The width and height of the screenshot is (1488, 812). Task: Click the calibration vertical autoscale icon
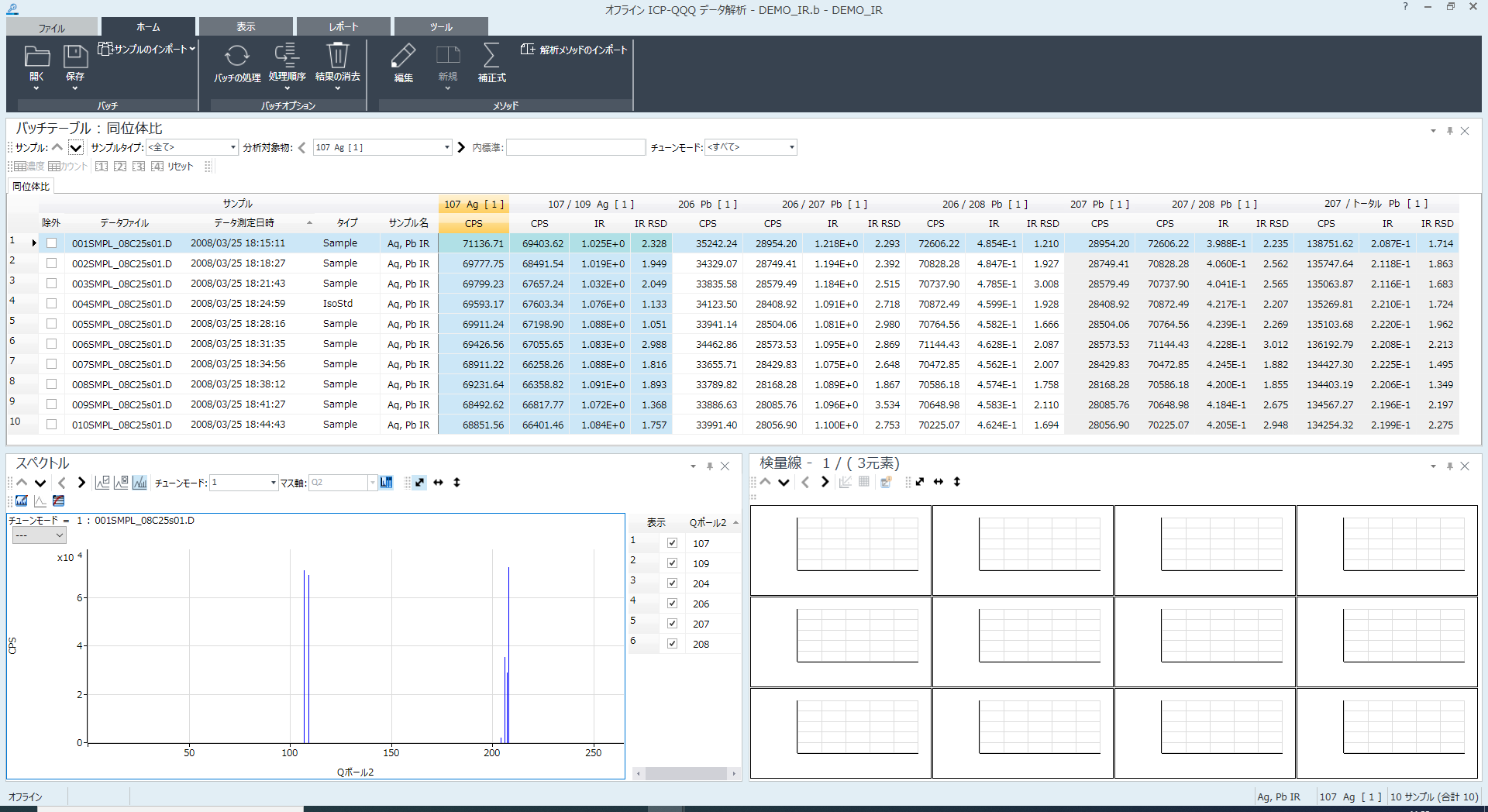click(x=957, y=482)
